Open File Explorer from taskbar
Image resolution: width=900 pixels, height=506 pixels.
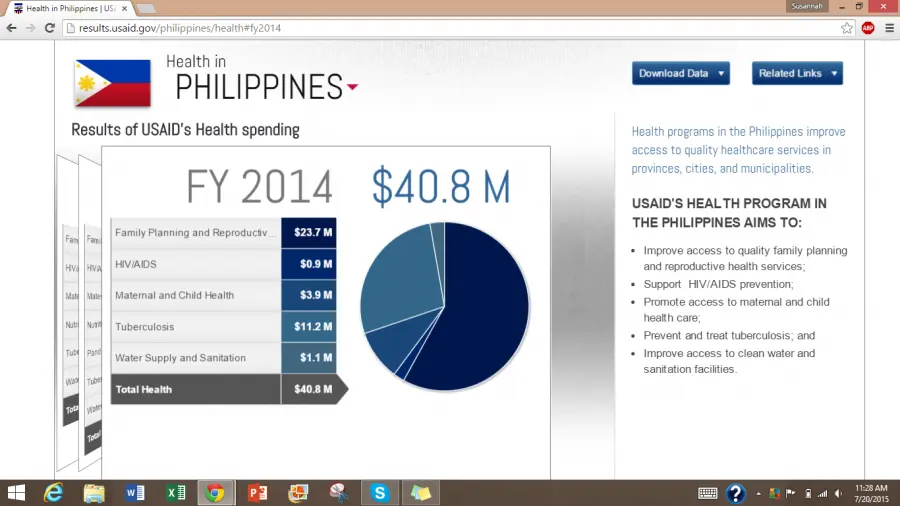pos(94,493)
